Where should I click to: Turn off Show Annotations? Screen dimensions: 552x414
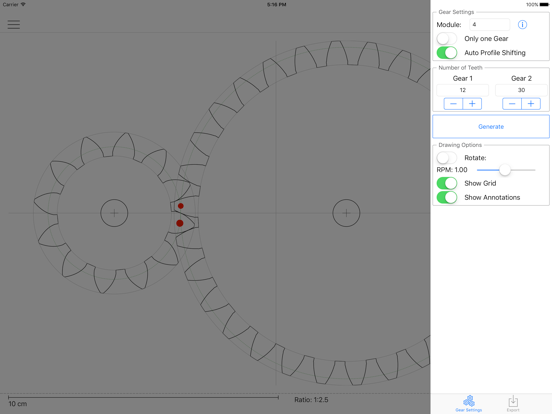tap(447, 197)
